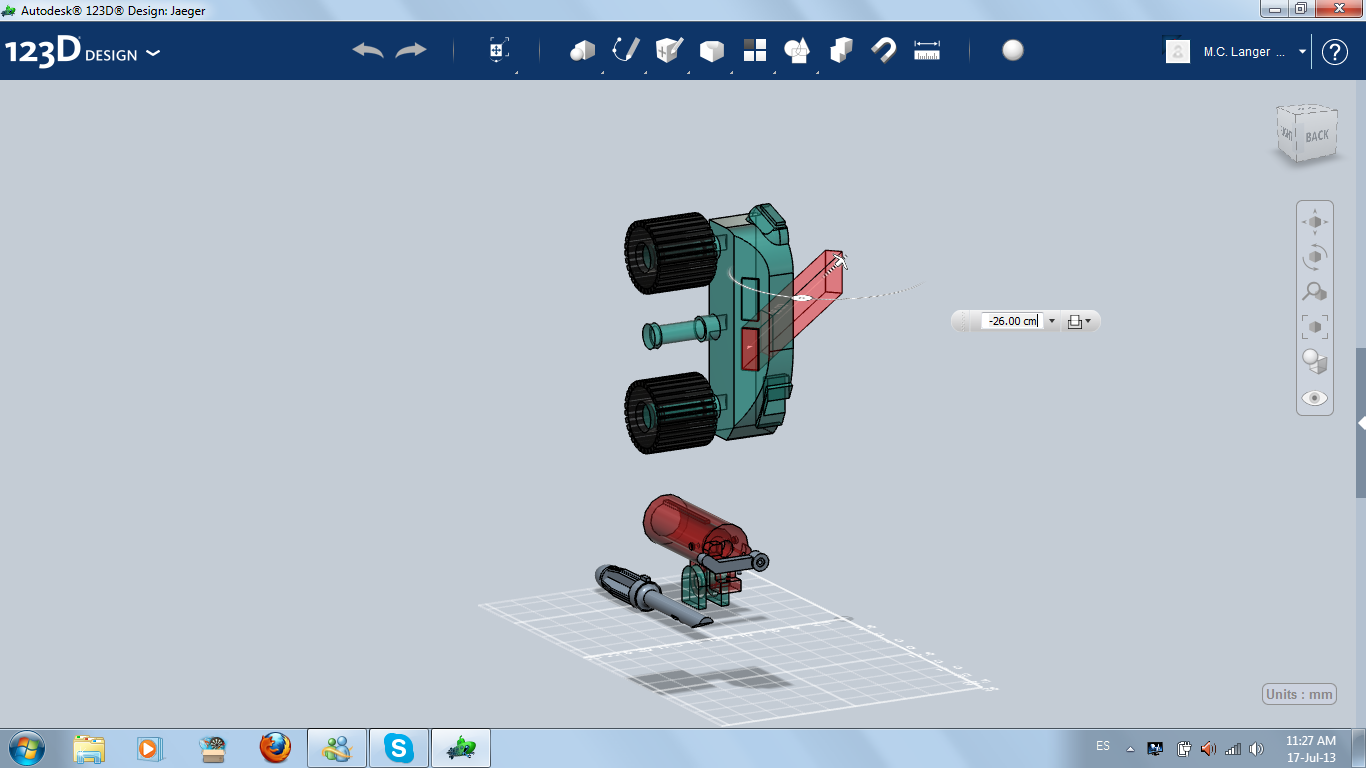Click the ES language indicator
Viewport: 1366px width, 768px height.
pos(1103,746)
